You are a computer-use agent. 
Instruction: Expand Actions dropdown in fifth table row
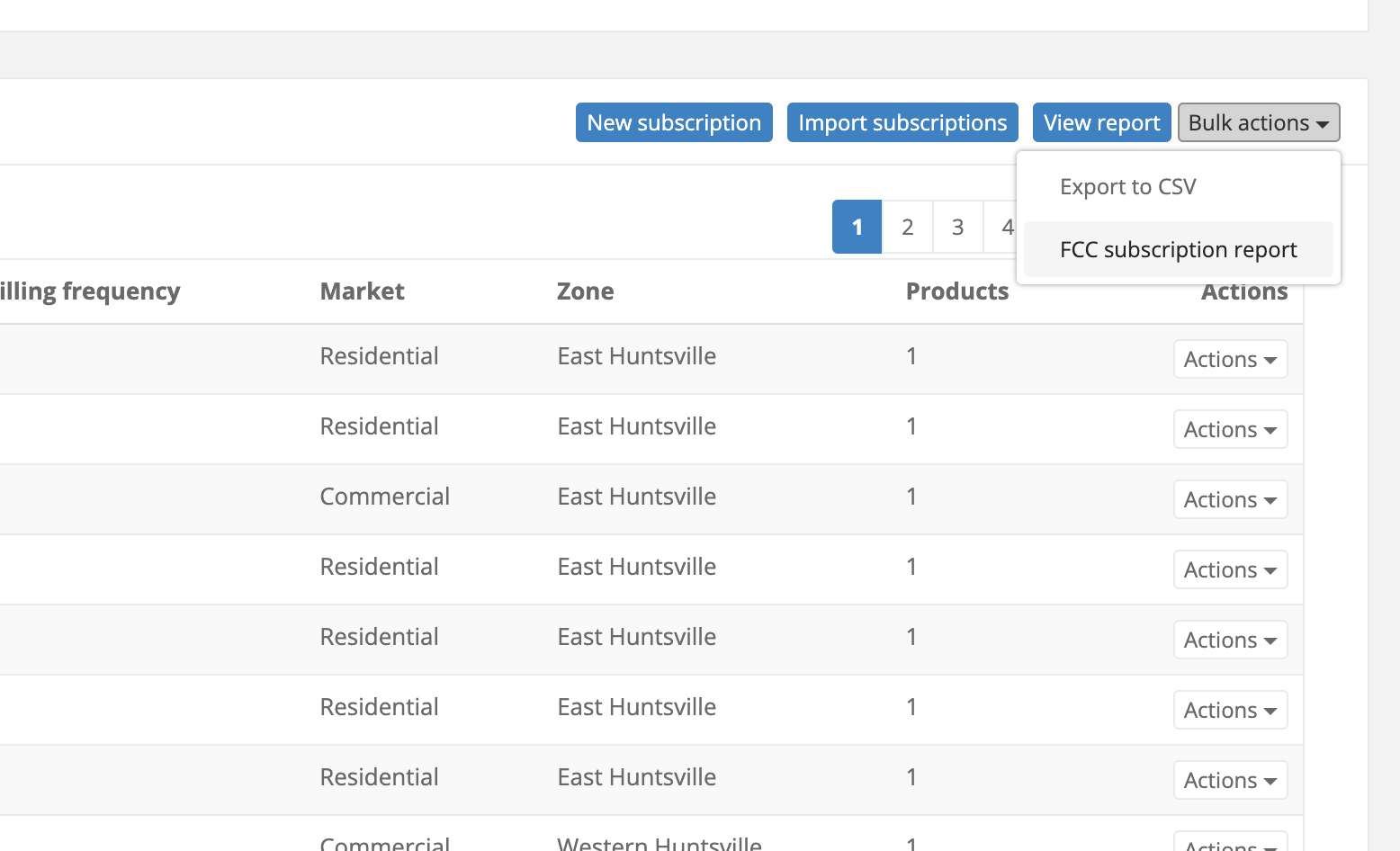click(x=1230, y=640)
